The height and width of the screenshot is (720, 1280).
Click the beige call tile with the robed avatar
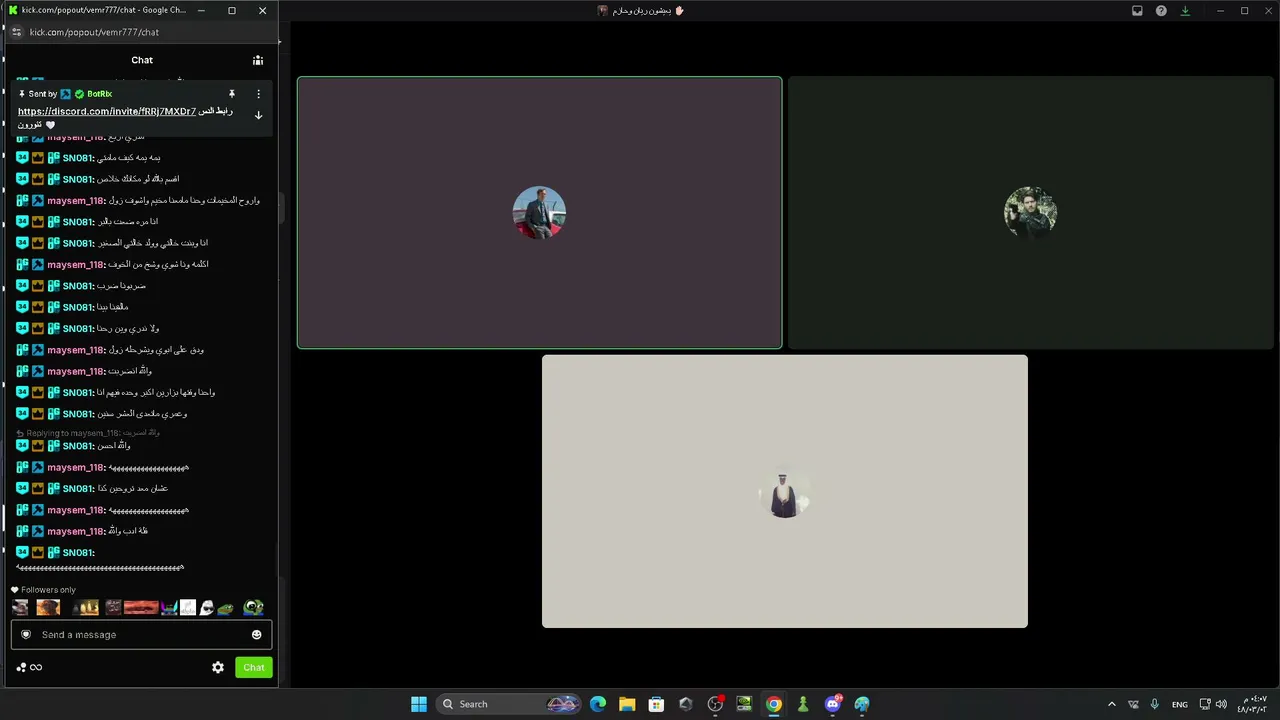pos(785,491)
